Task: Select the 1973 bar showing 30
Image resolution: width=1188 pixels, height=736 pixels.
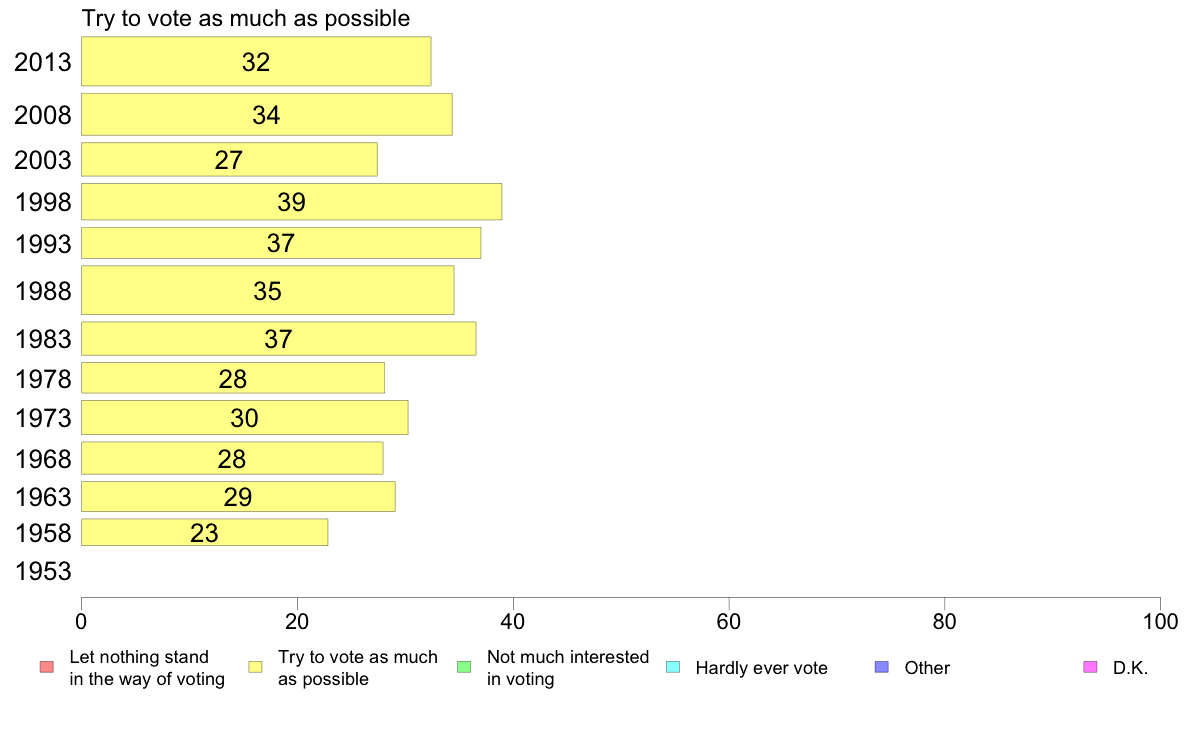Action: tap(245, 418)
